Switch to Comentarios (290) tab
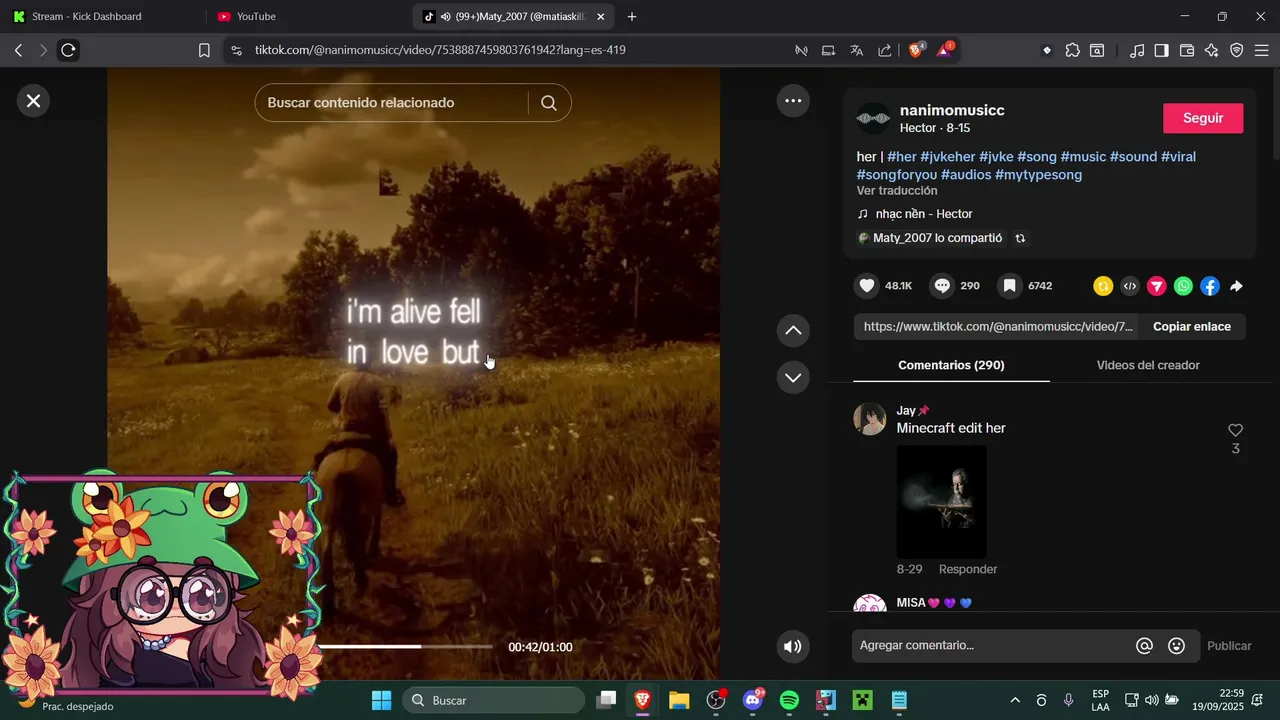 tap(951, 365)
